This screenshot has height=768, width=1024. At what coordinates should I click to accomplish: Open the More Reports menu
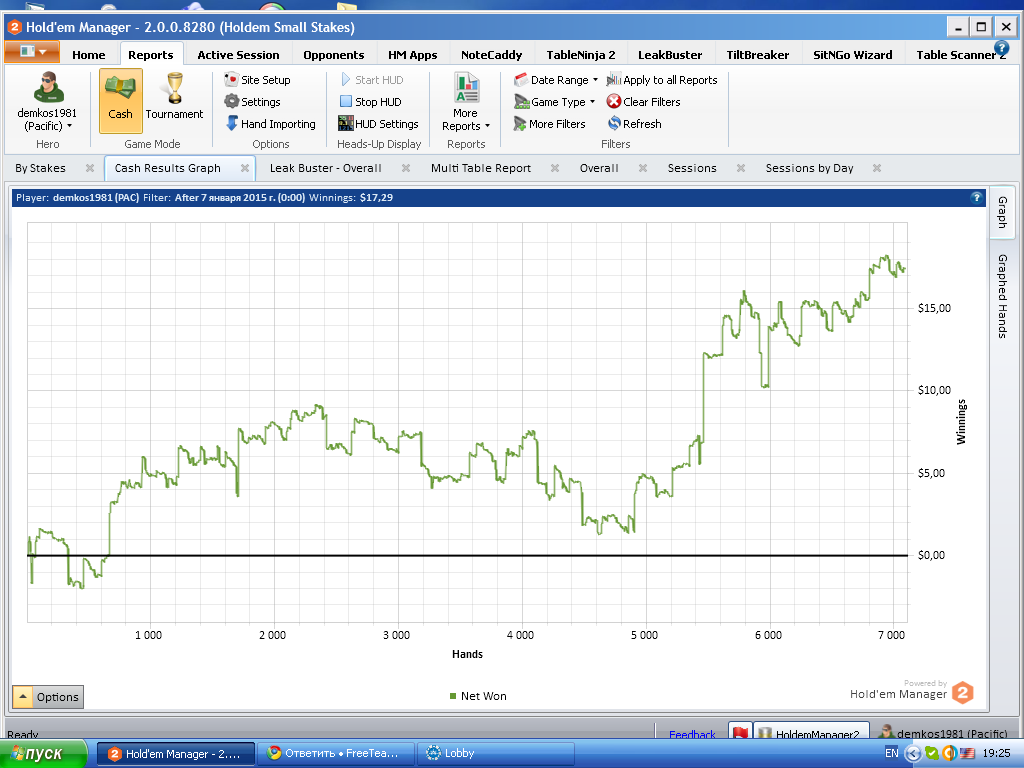point(466,102)
